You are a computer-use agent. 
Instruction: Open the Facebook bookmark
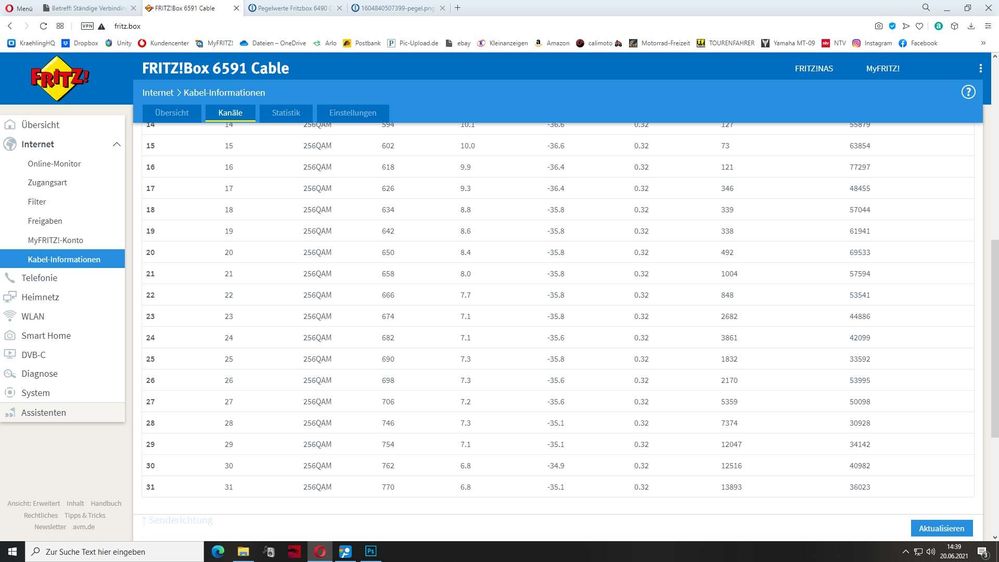pos(917,43)
